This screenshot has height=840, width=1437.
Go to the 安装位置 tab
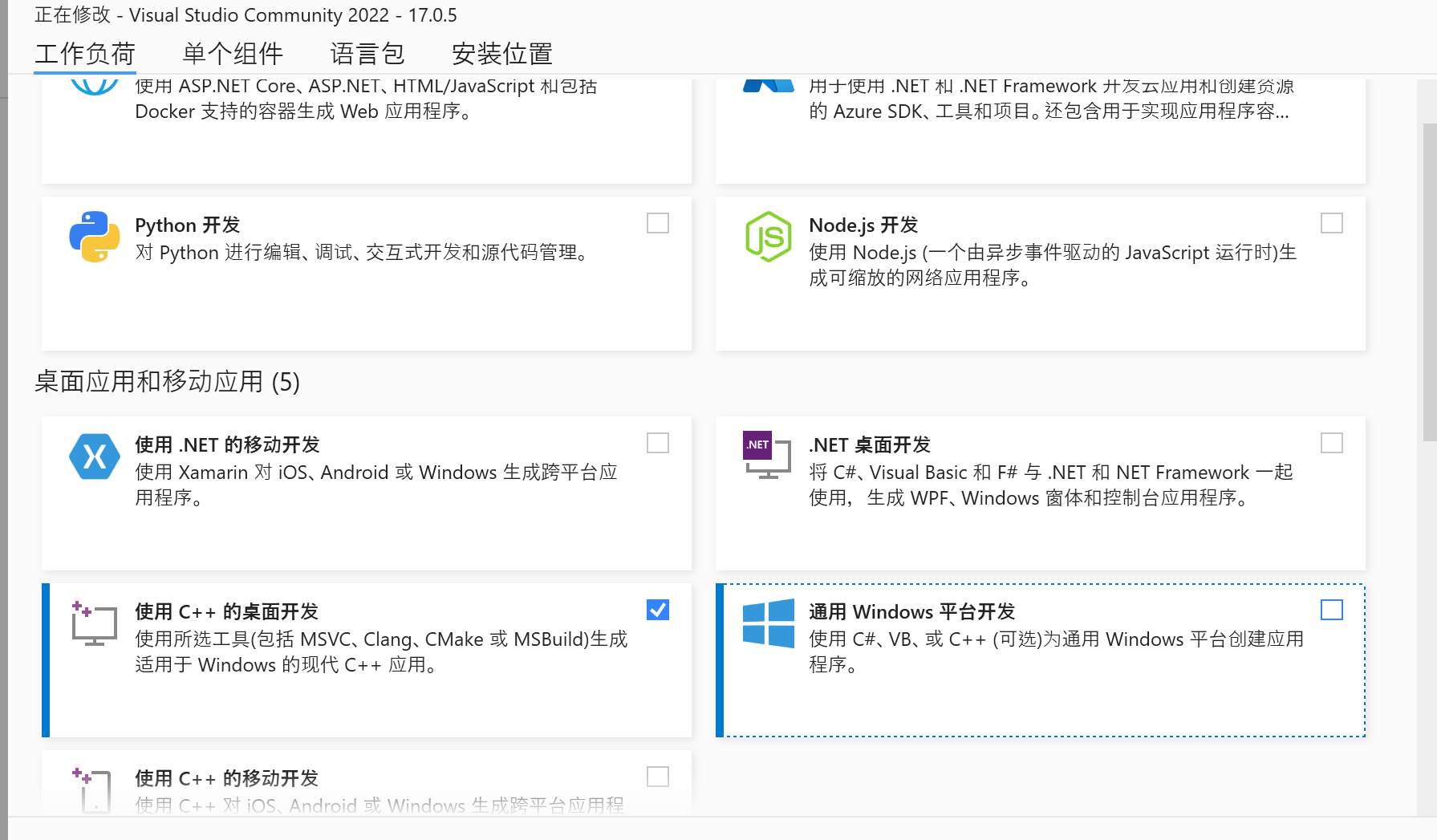pyautogui.click(x=502, y=54)
